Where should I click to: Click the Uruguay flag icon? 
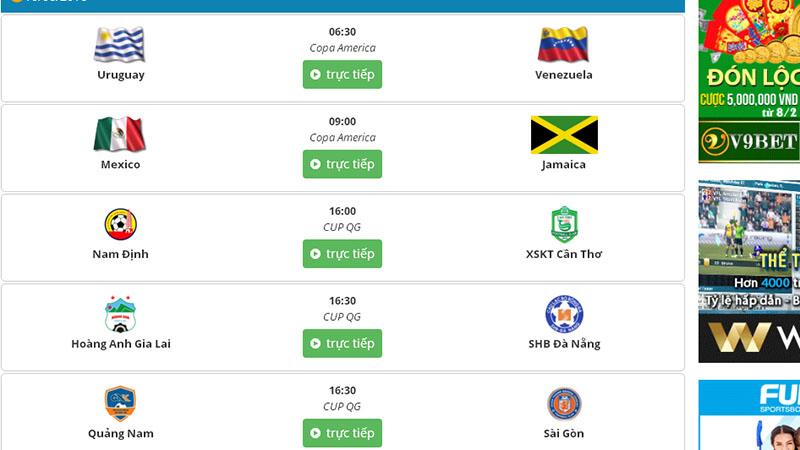point(120,45)
